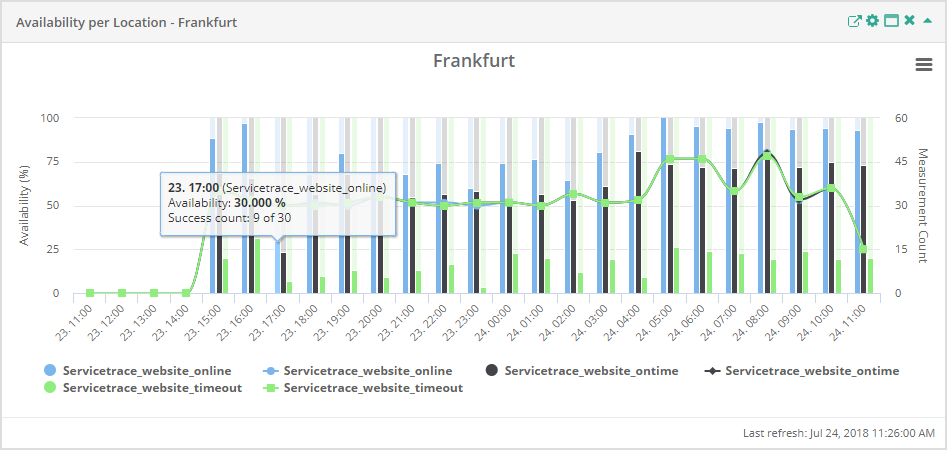Click the 'Frankfurt' chart title
The width and height of the screenshot is (947, 450).
pos(474,60)
